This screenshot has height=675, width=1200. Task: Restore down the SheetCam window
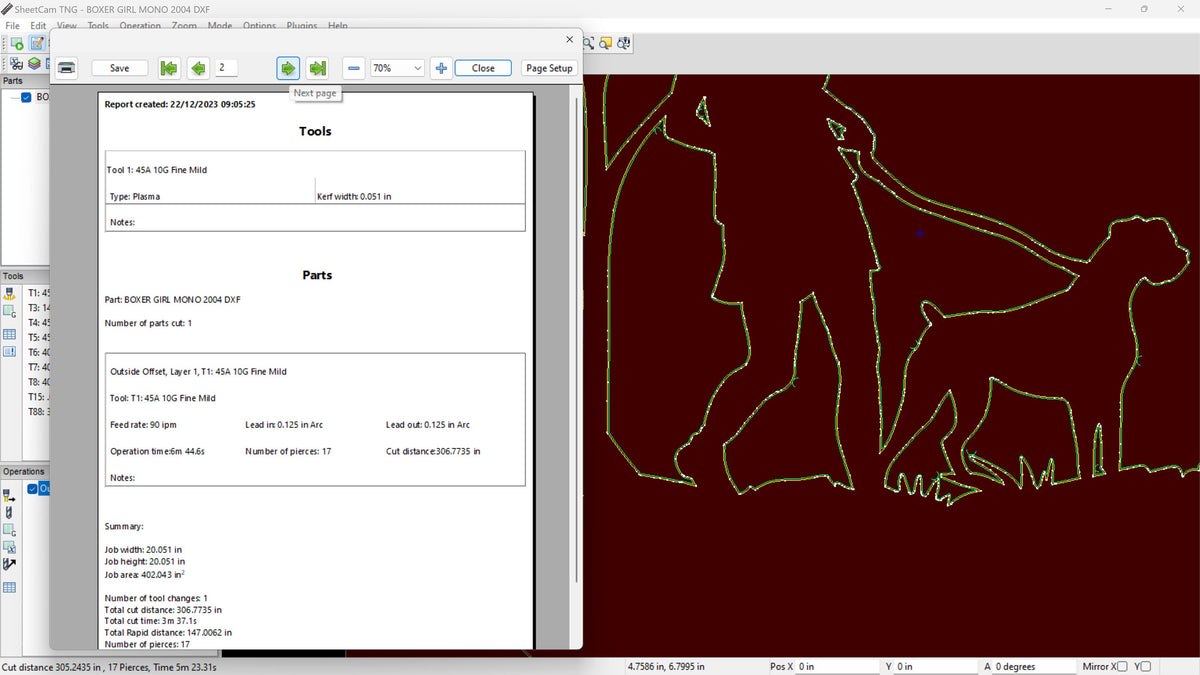pos(1144,8)
